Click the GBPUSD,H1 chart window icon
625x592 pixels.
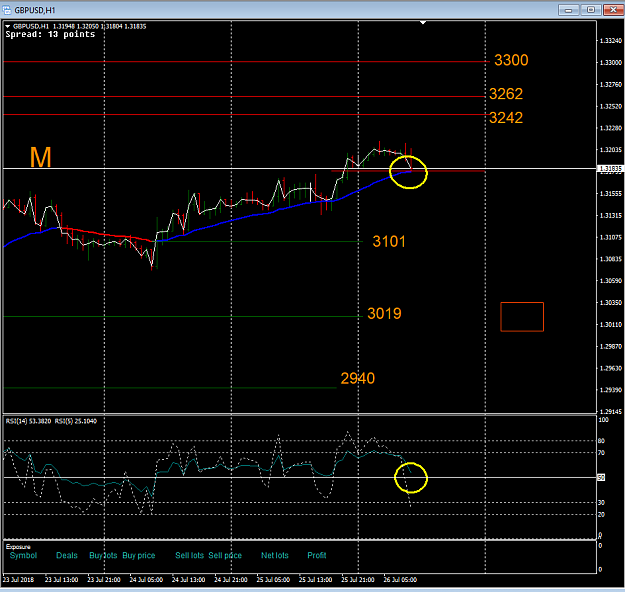[7, 10]
